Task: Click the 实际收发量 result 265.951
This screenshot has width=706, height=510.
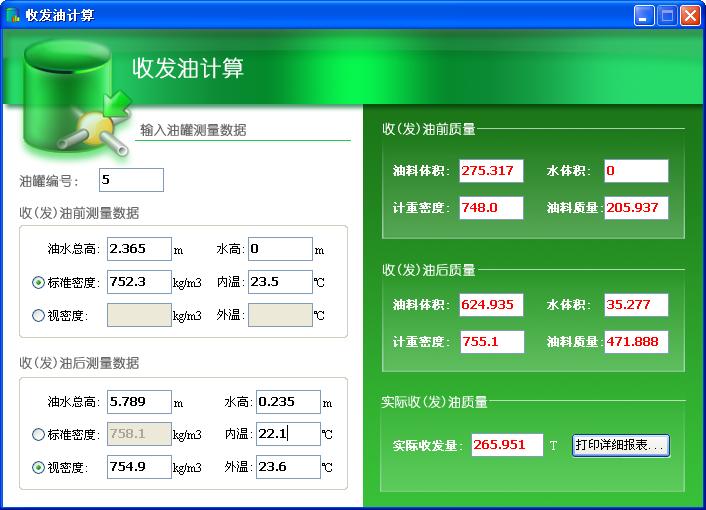Action: click(x=507, y=445)
